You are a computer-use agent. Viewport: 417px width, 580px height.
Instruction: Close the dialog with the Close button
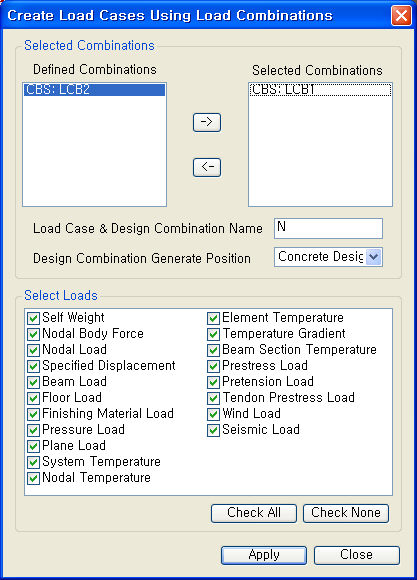[357, 555]
